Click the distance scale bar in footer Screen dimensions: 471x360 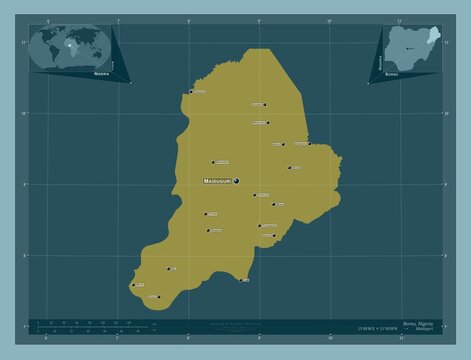(x=93, y=327)
